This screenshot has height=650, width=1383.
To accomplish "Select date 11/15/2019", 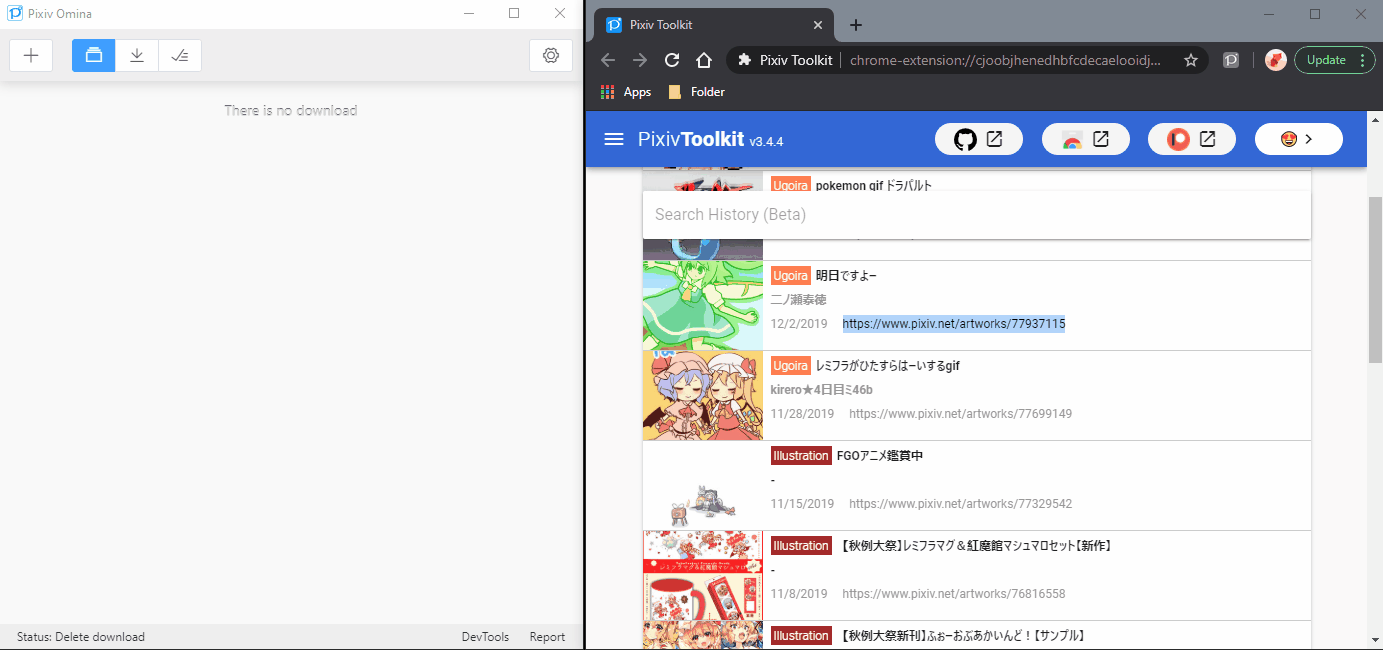I will click(803, 504).
